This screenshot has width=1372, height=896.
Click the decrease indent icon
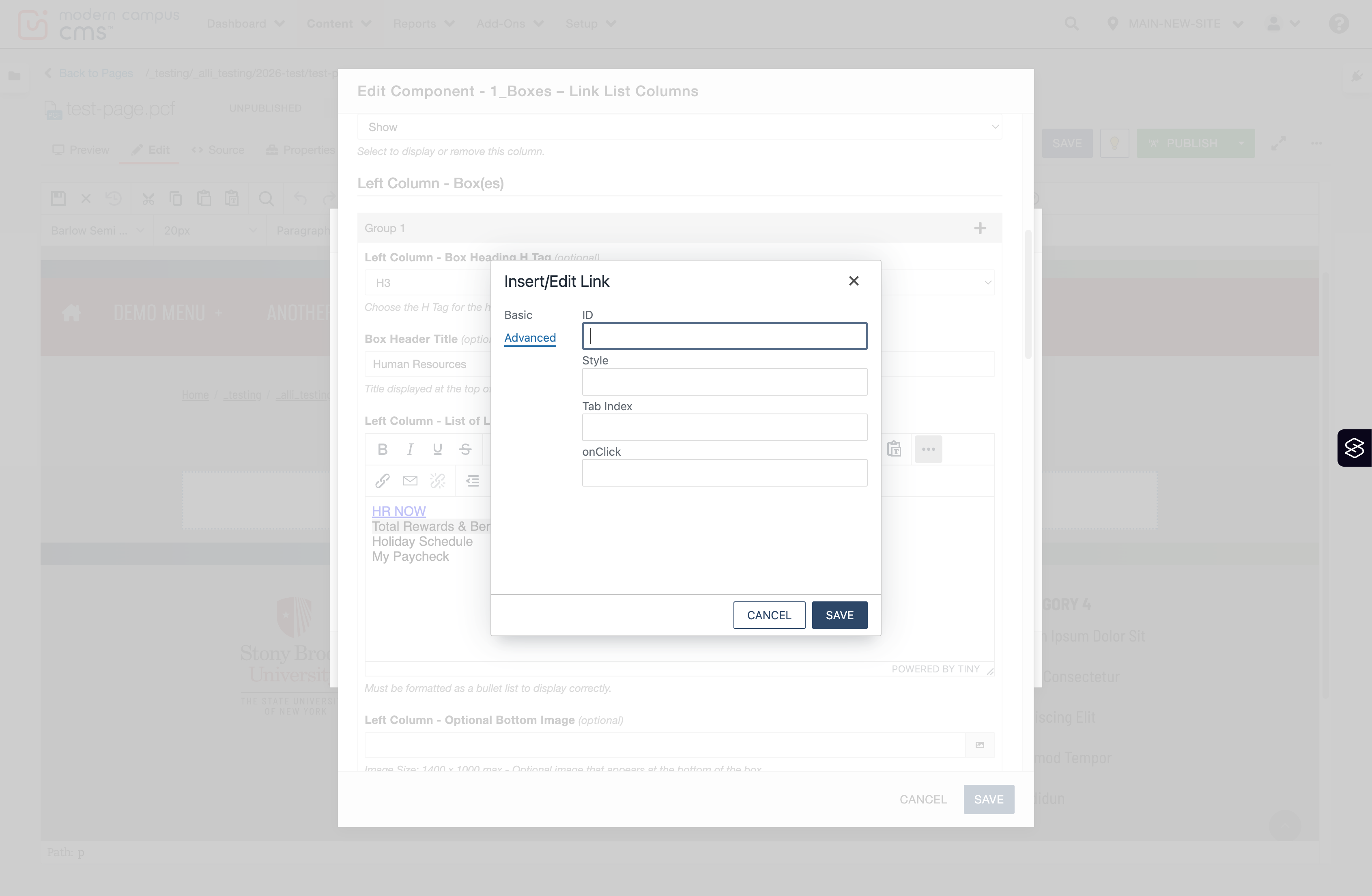click(x=473, y=481)
